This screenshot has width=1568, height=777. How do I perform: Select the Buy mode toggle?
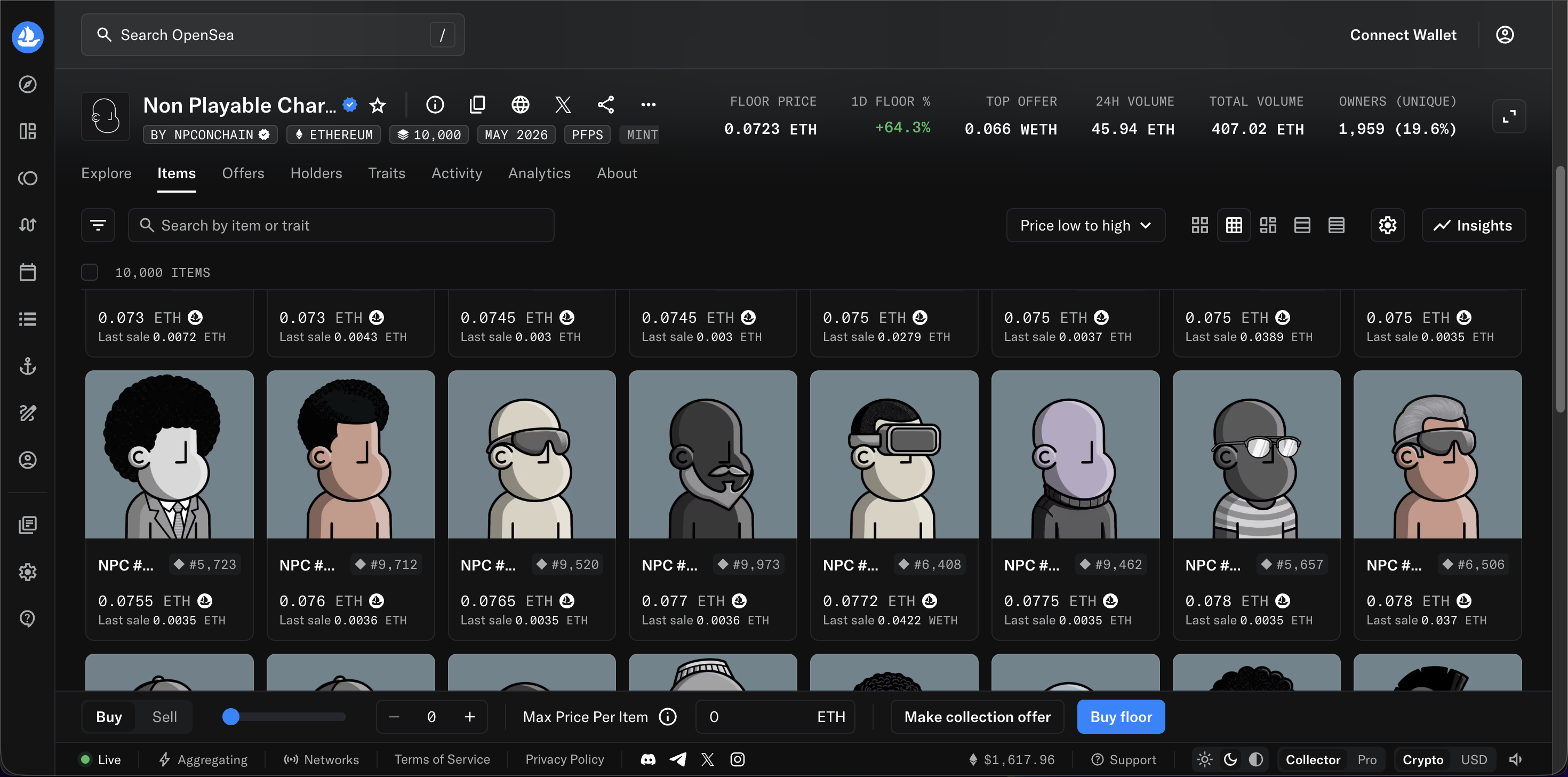109,717
